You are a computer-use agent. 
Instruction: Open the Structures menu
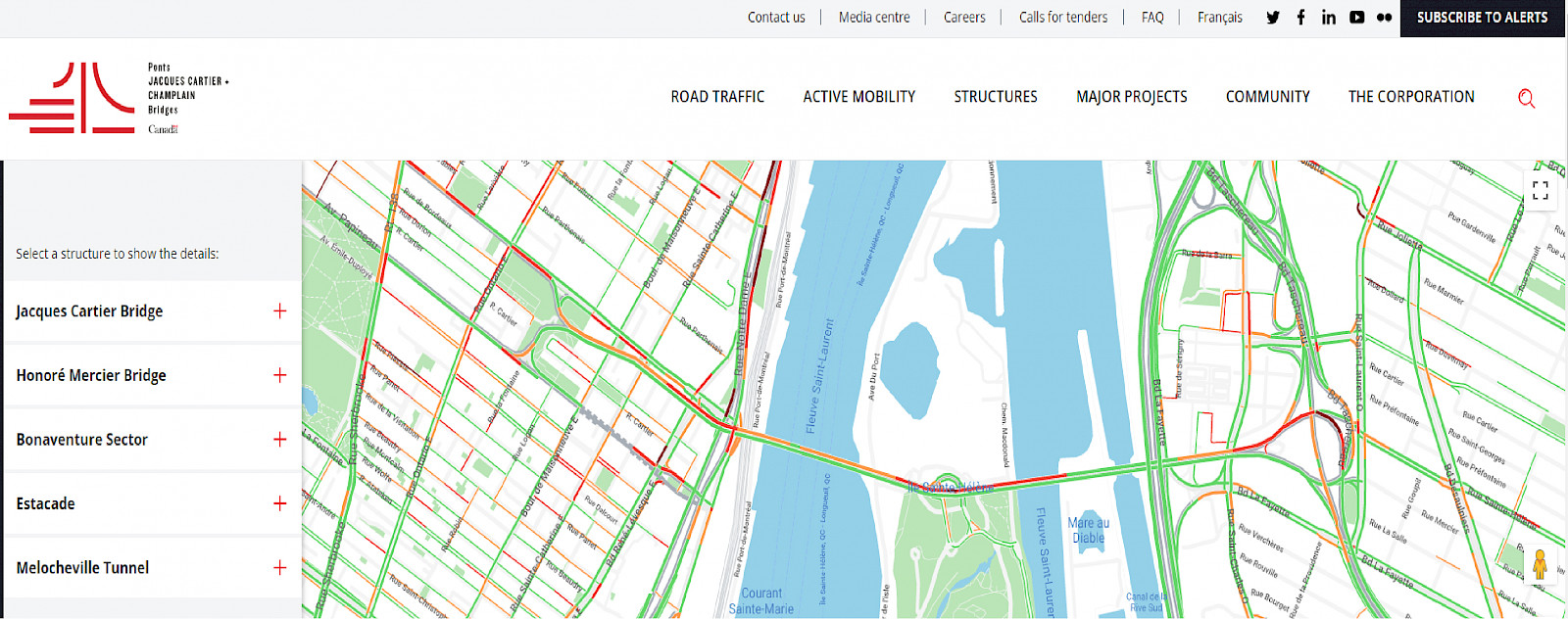coord(996,97)
